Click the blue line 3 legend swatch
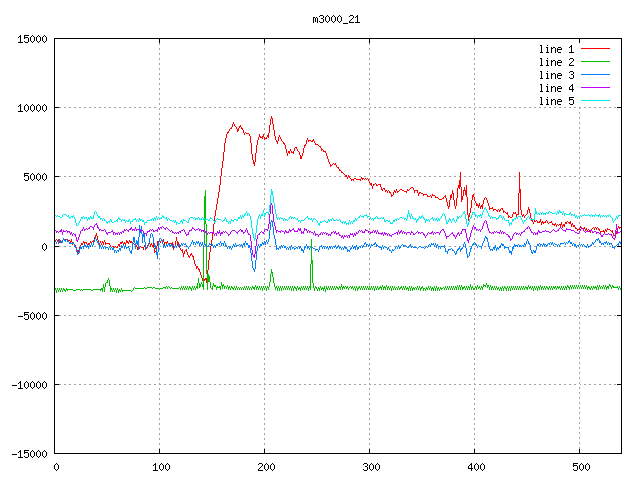640x480 pixels. 596,75
